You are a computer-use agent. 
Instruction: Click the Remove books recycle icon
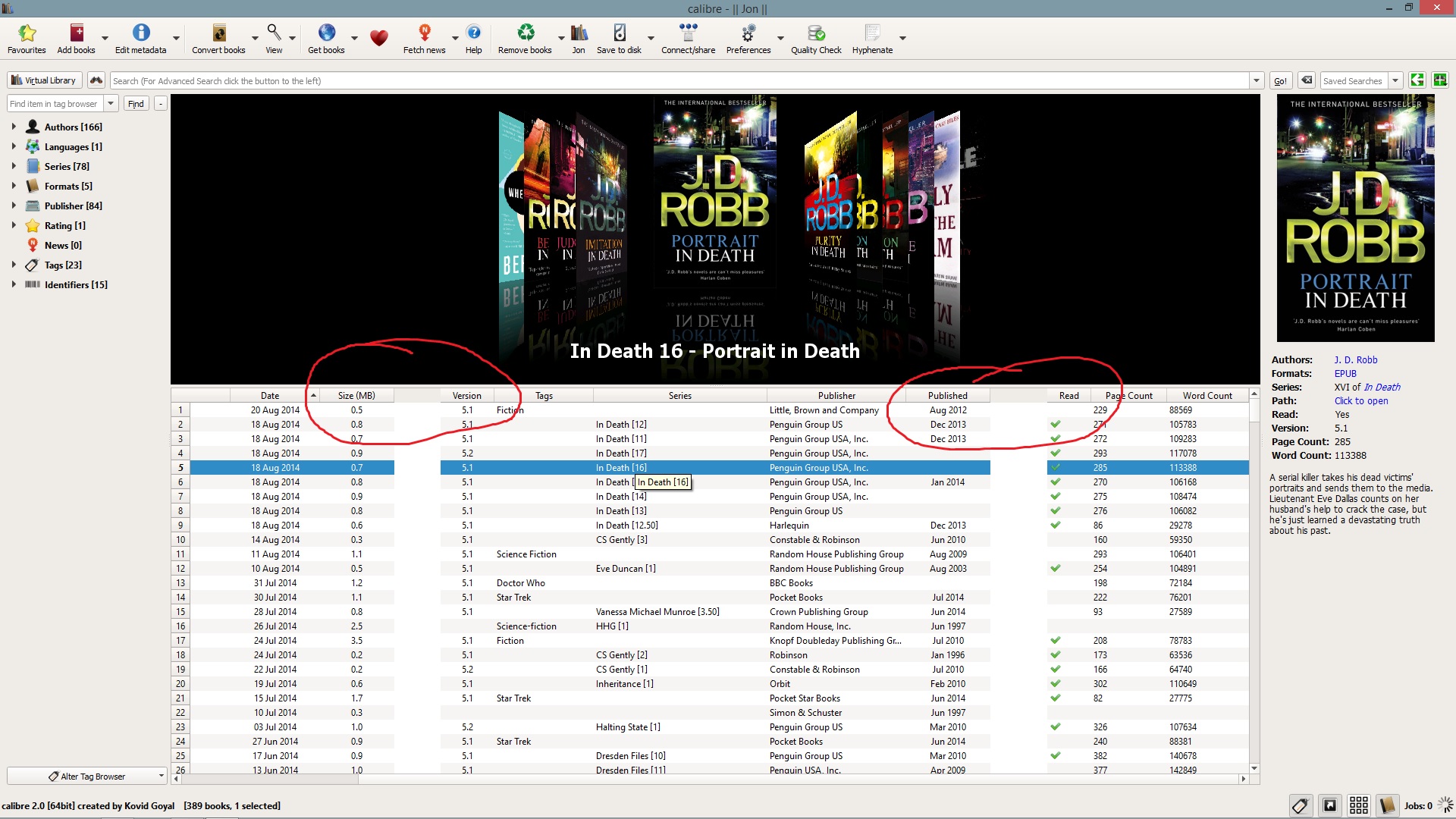coord(525,33)
